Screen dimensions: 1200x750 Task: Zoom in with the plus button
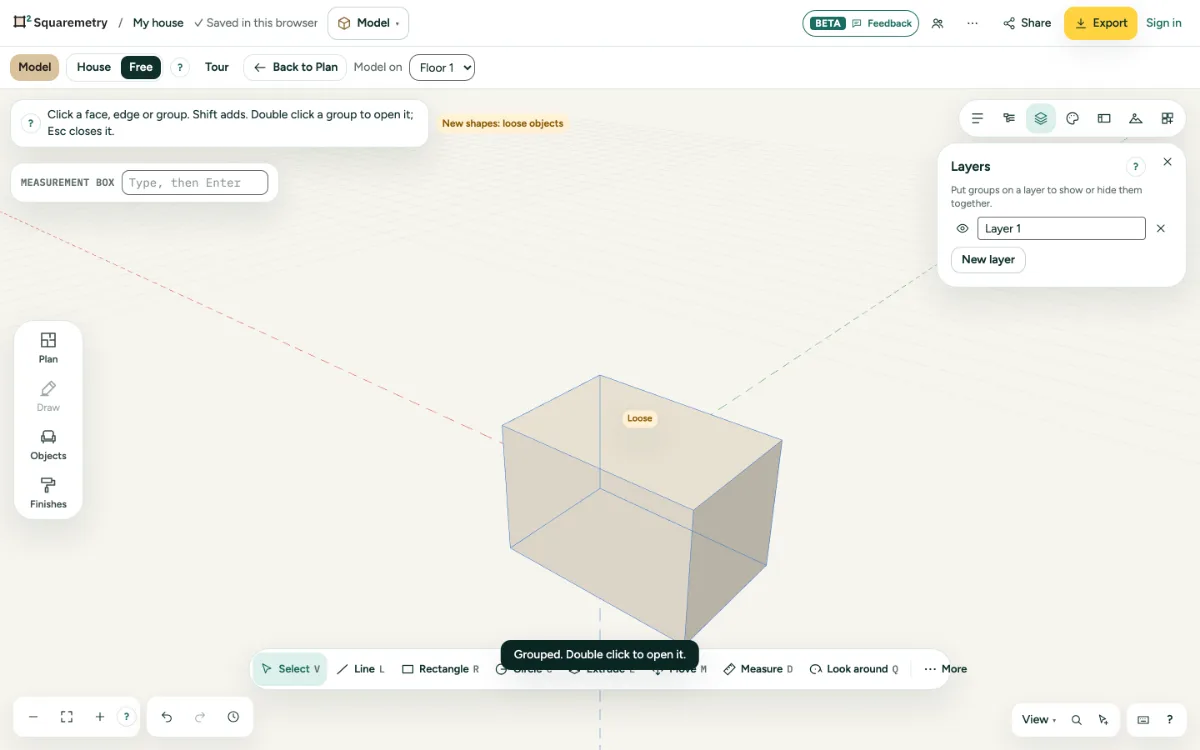[x=100, y=717]
